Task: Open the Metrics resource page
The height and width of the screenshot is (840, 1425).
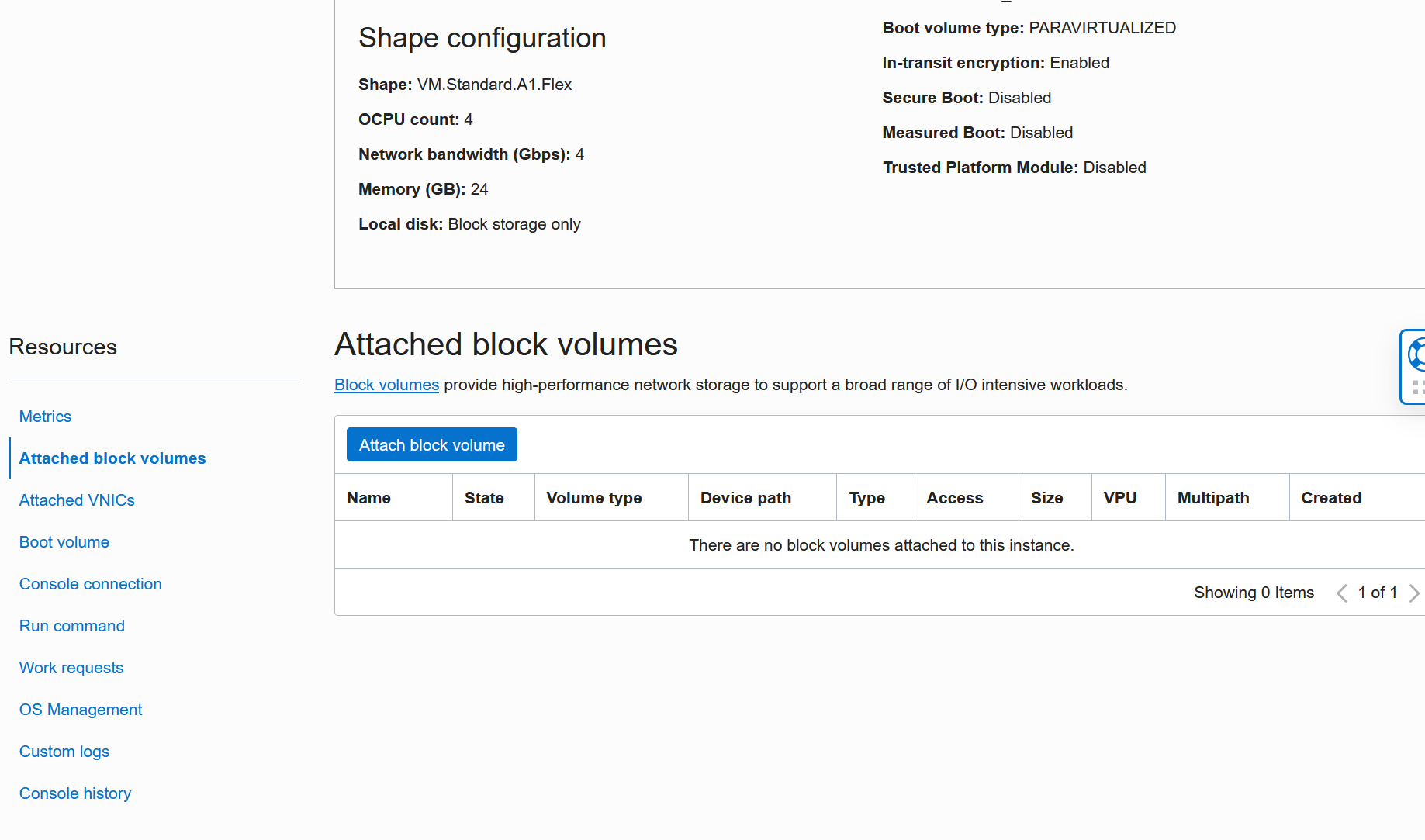Action: [45, 417]
